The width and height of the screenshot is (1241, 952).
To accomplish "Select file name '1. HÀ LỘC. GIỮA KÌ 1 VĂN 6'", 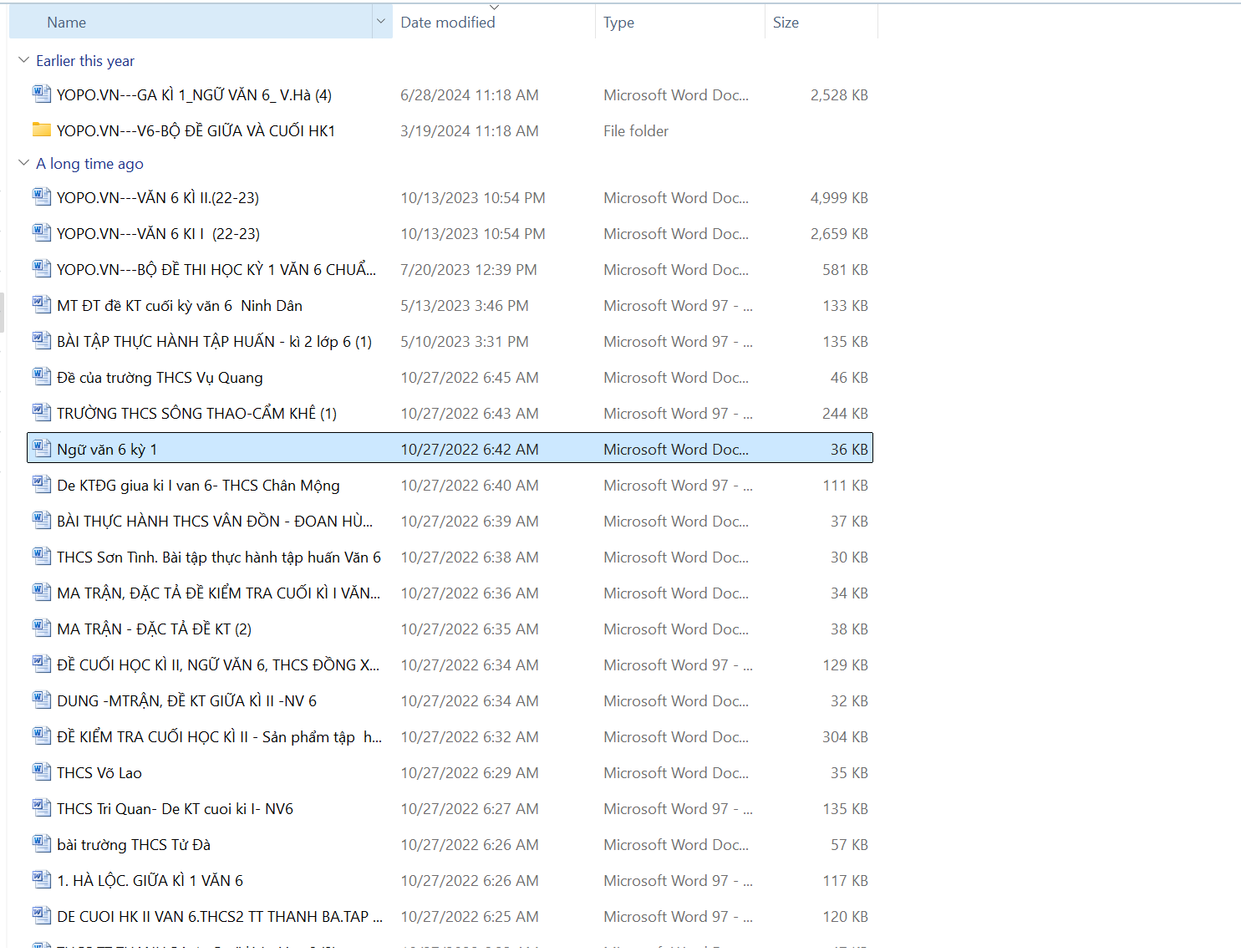I will 150,881.
